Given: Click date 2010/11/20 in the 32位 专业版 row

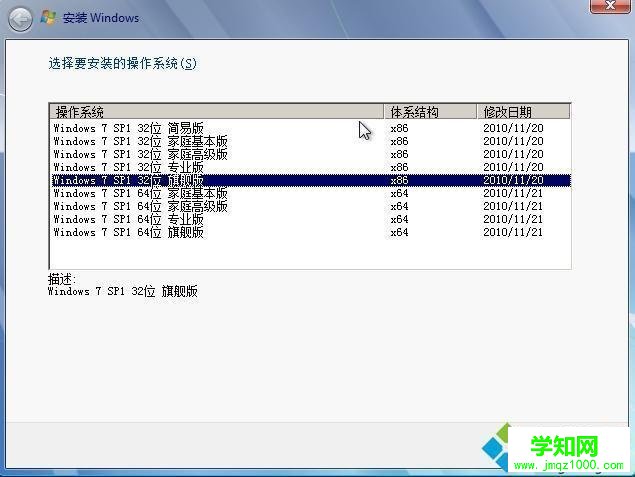Looking at the screenshot, I should tap(513, 167).
